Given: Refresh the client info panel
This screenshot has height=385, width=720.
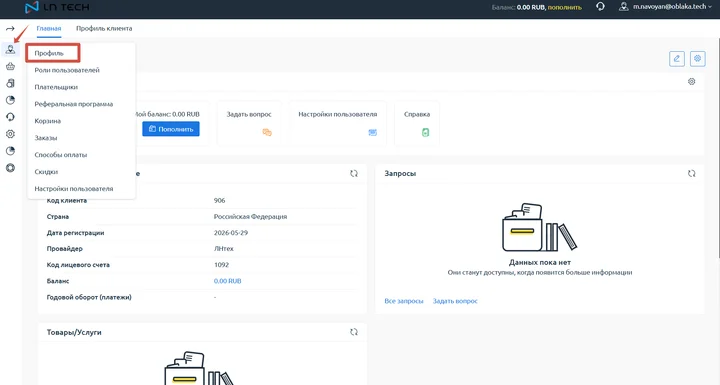Looking at the screenshot, I should pyautogui.click(x=354, y=173).
